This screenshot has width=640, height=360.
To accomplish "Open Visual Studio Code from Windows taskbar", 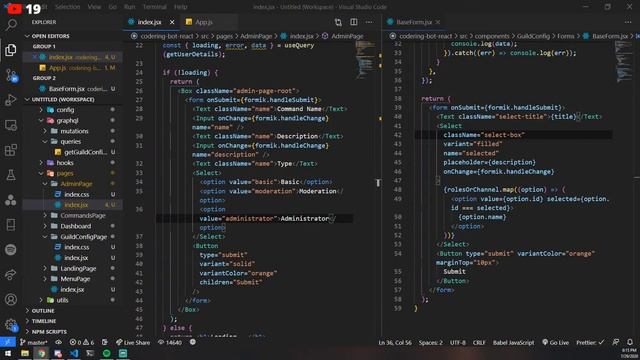I will click(74, 353).
